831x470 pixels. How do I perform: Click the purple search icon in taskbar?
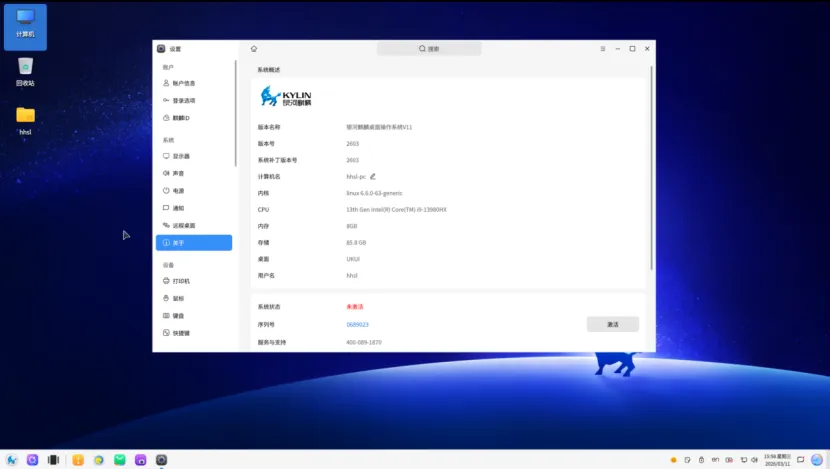coord(32,460)
